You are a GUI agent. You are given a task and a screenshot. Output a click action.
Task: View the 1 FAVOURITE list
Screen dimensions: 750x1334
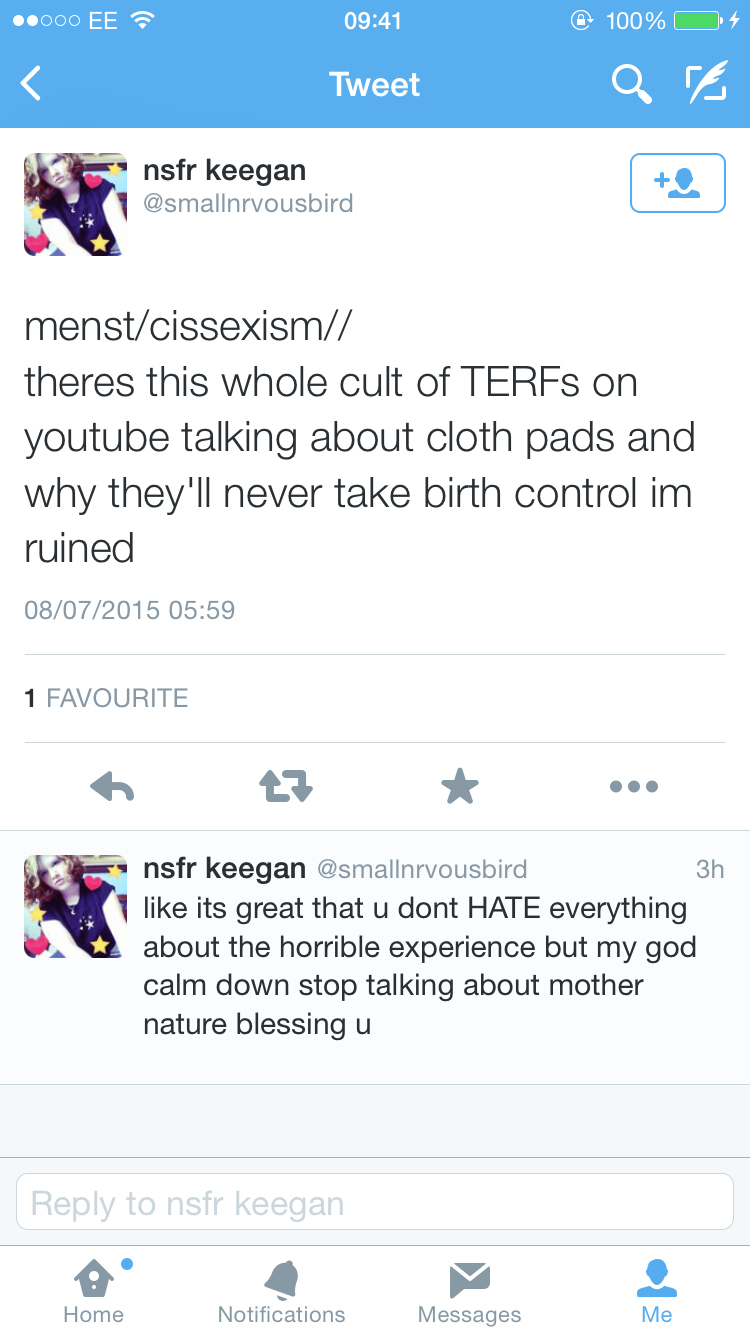[106, 698]
